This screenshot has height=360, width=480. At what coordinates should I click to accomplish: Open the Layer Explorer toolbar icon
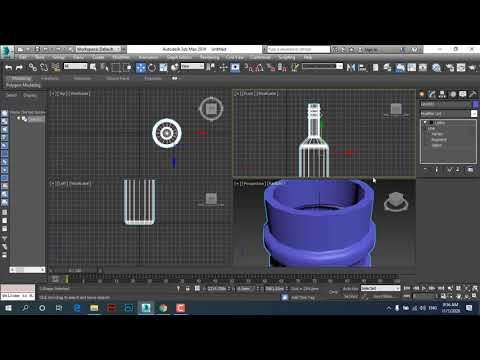[x=387, y=68]
